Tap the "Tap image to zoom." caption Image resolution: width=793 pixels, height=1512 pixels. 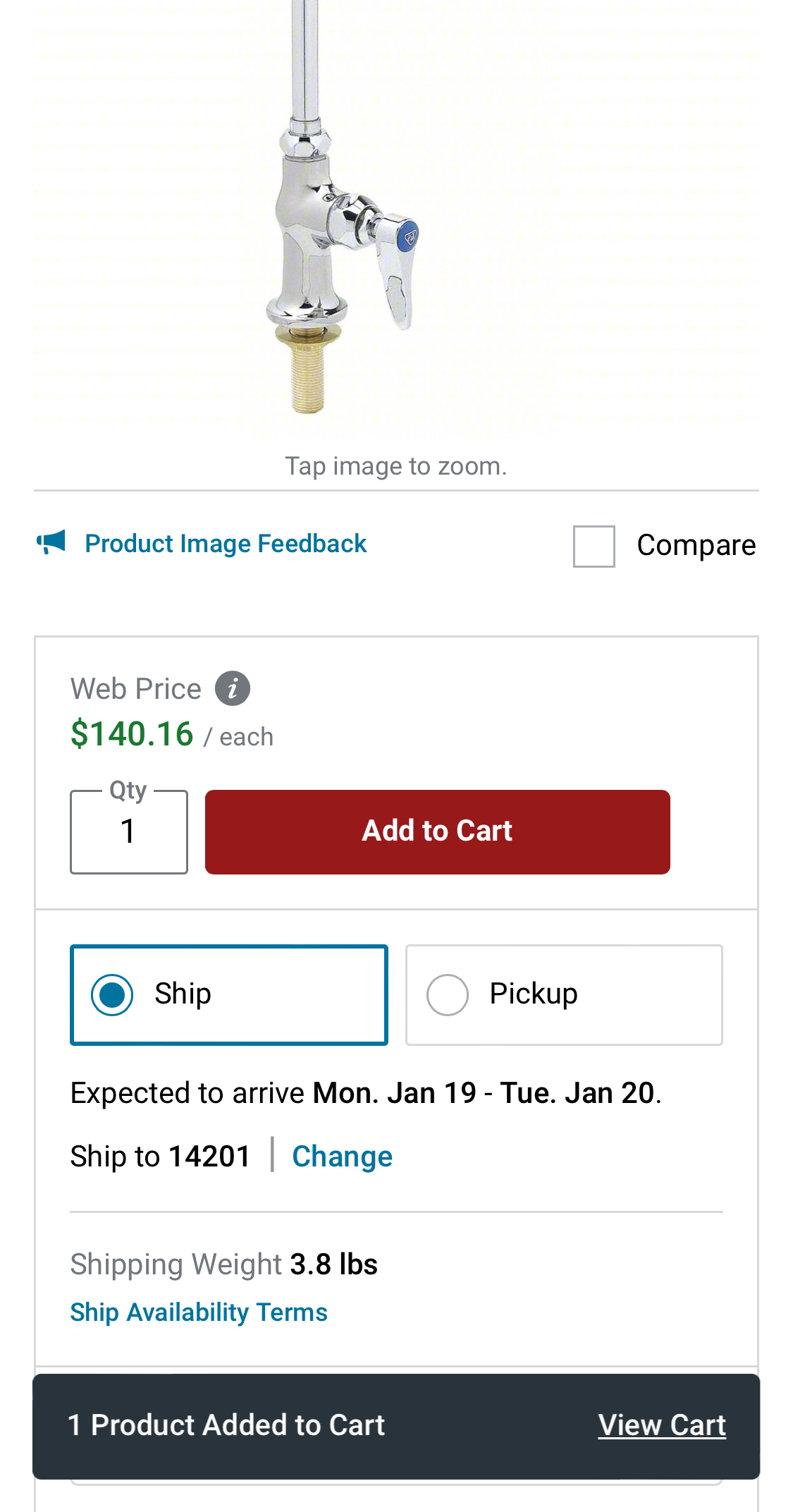coord(395,466)
